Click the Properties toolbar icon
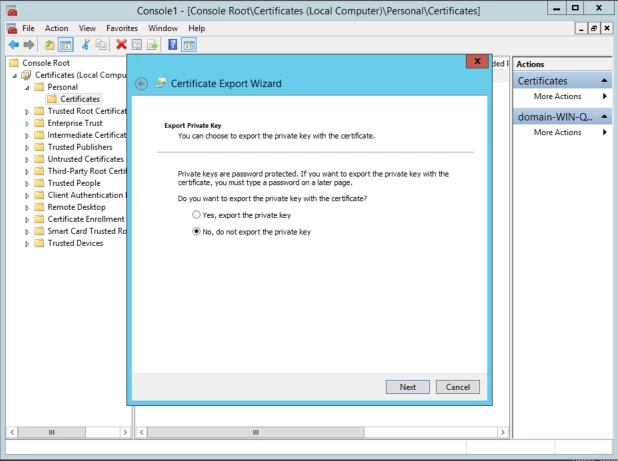This screenshot has height=461, width=618. [x=137, y=45]
